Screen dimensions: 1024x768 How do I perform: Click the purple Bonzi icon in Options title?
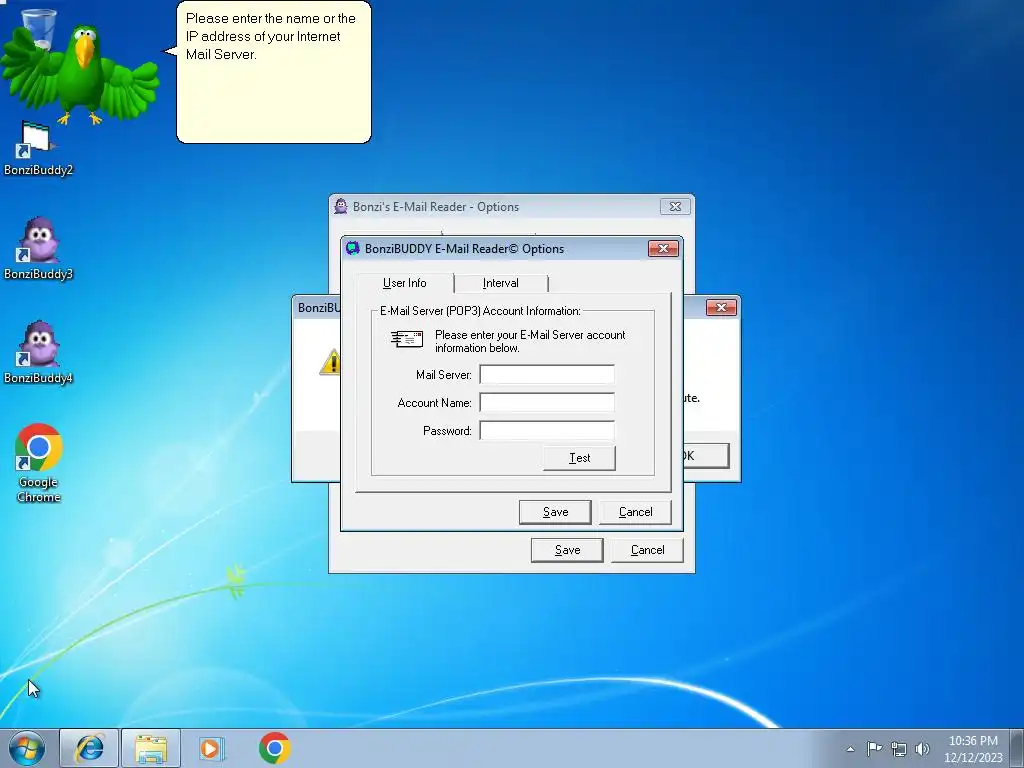[341, 206]
